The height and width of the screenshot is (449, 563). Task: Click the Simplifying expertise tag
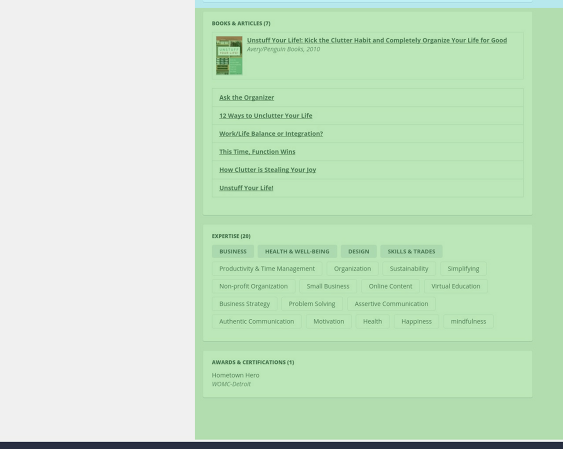coord(463,268)
